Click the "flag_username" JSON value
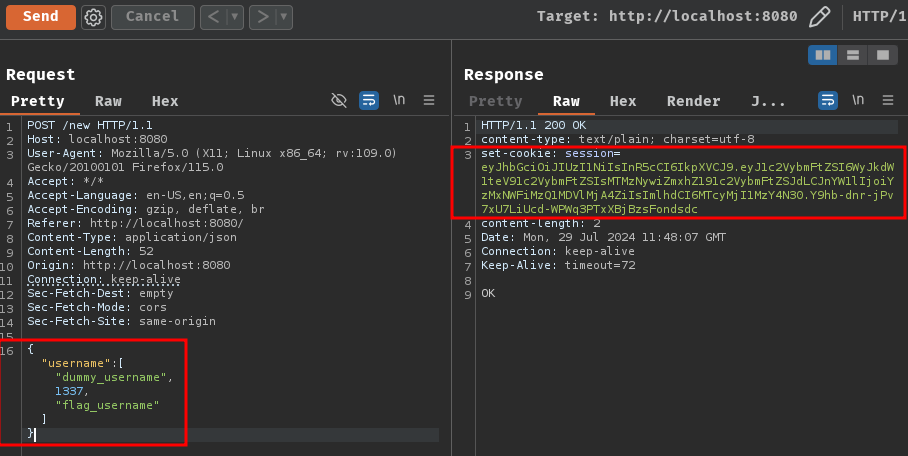 coord(107,405)
